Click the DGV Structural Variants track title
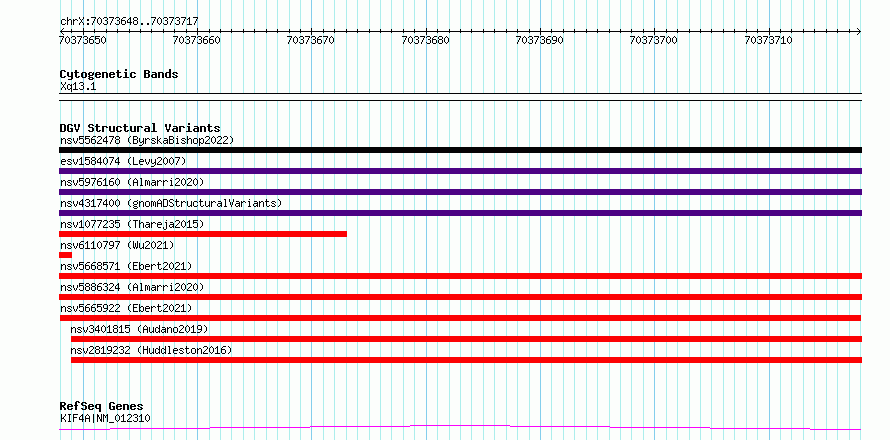 tap(140, 128)
